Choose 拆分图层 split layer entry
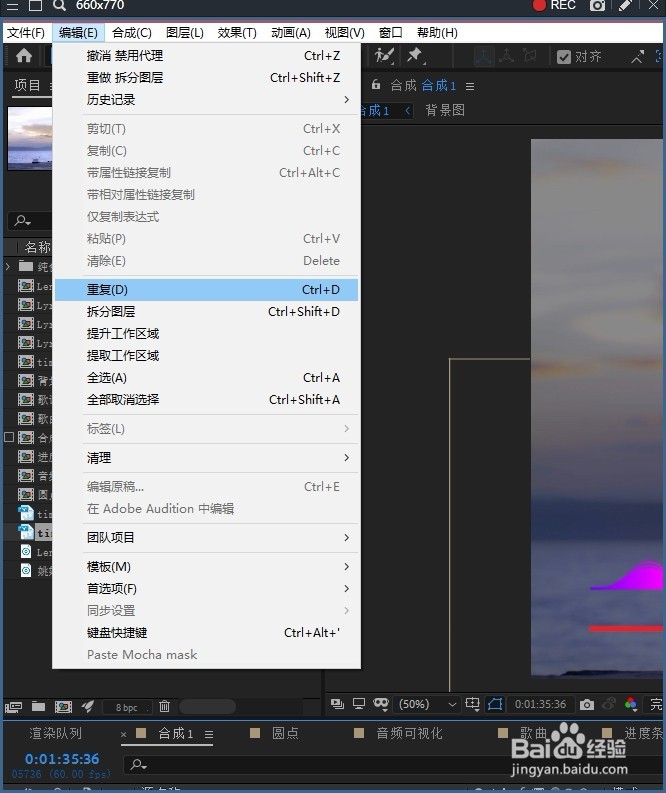The width and height of the screenshot is (666, 793). pos(207,312)
